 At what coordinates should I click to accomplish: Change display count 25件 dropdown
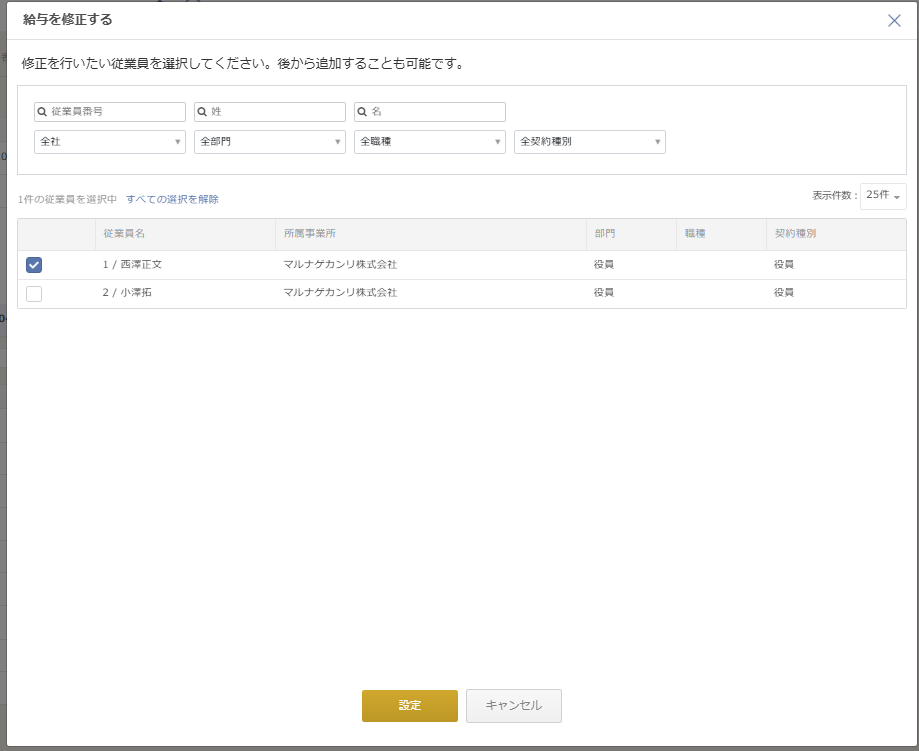[883, 196]
